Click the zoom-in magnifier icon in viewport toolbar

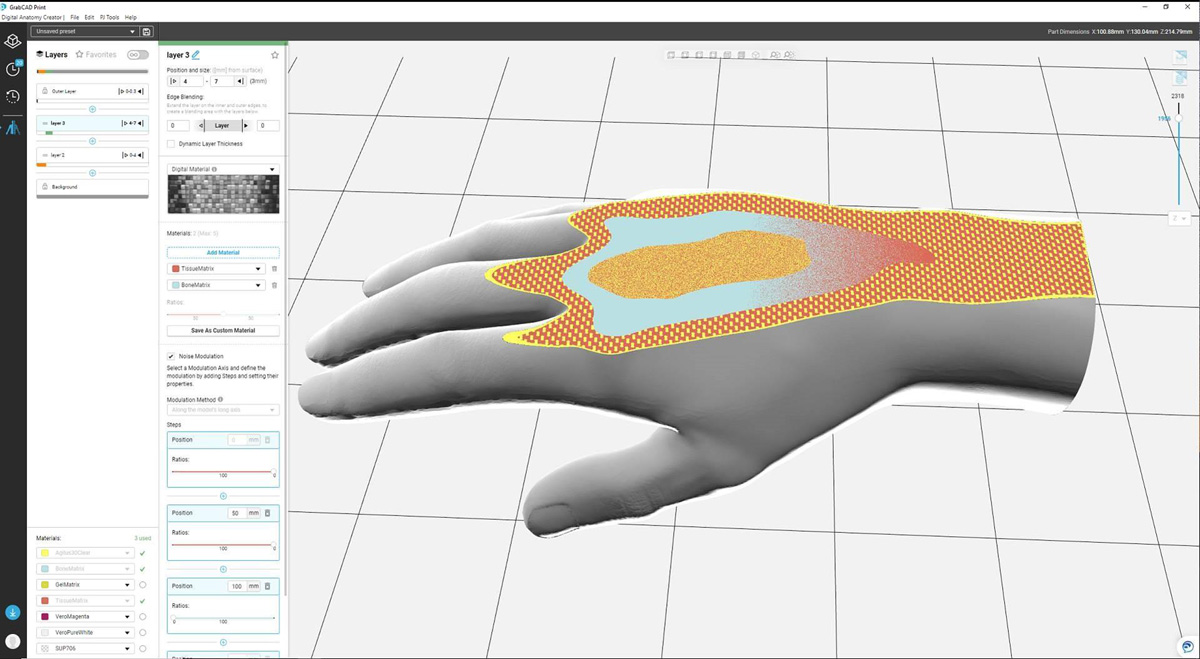(x=773, y=55)
